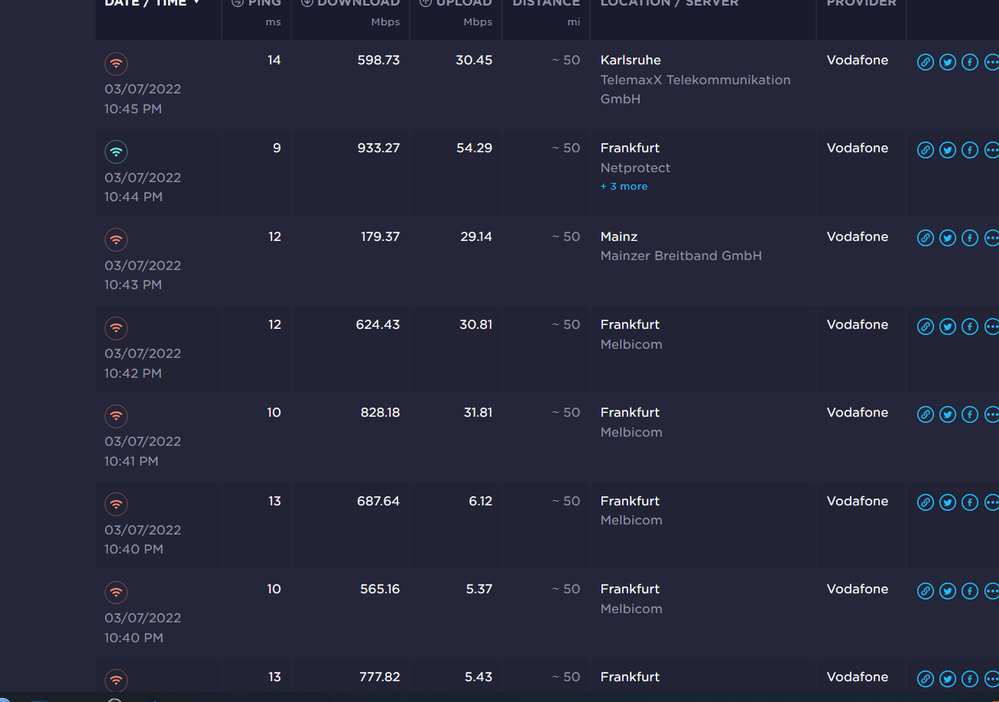Copy link icon for 624.43 Mbps result
The image size is (999, 702).
click(x=925, y=326)
